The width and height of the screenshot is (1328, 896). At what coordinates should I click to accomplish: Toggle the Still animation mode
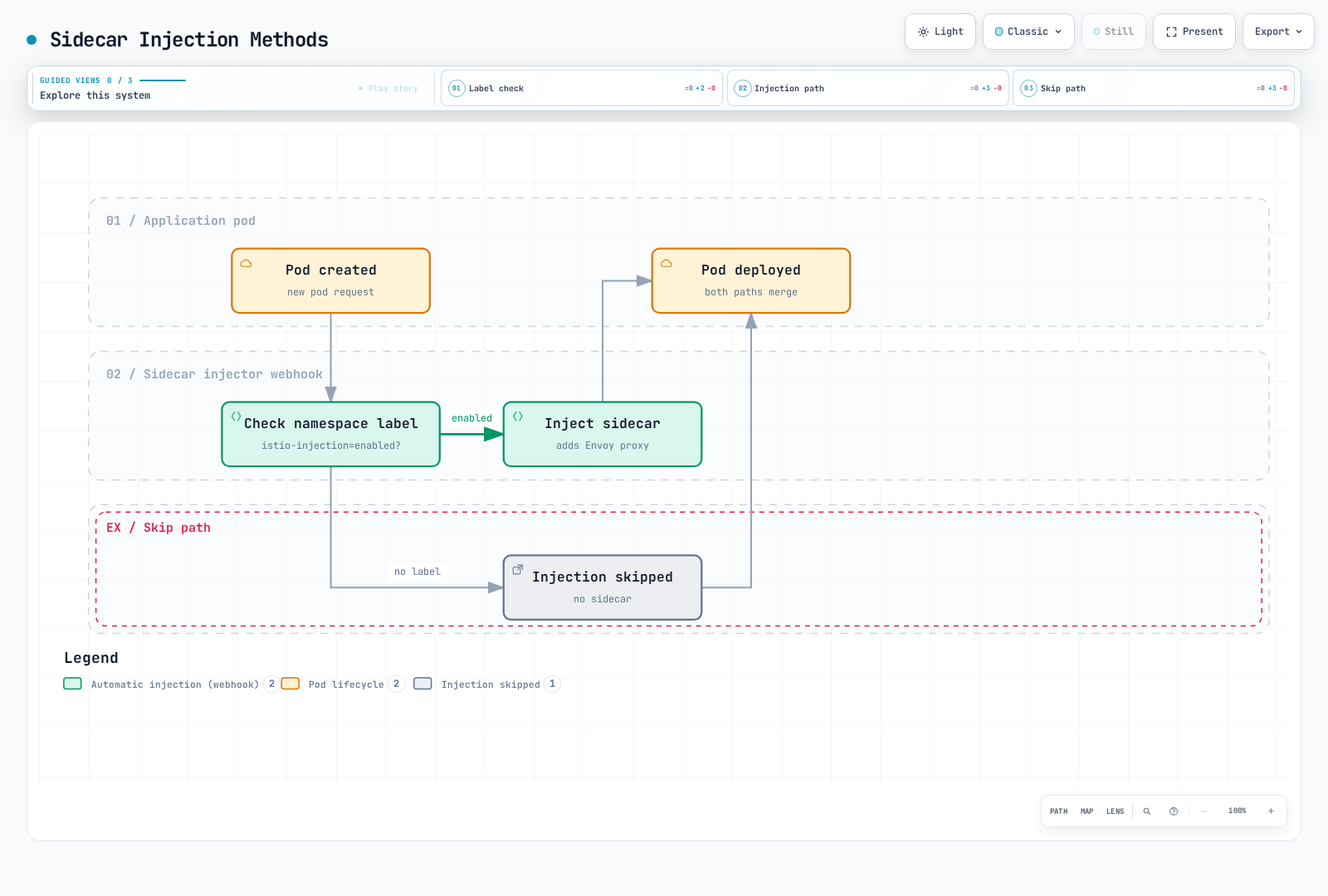tap(1114, 32)
